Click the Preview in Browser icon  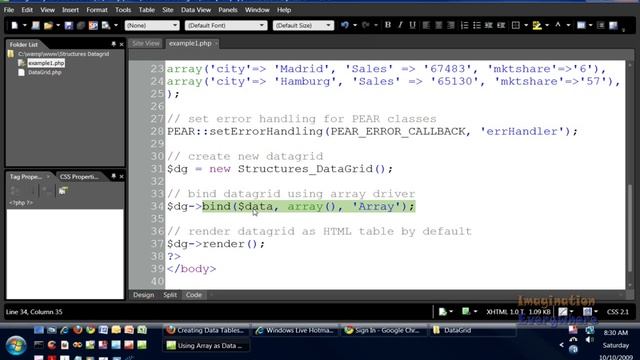[106, 25]
